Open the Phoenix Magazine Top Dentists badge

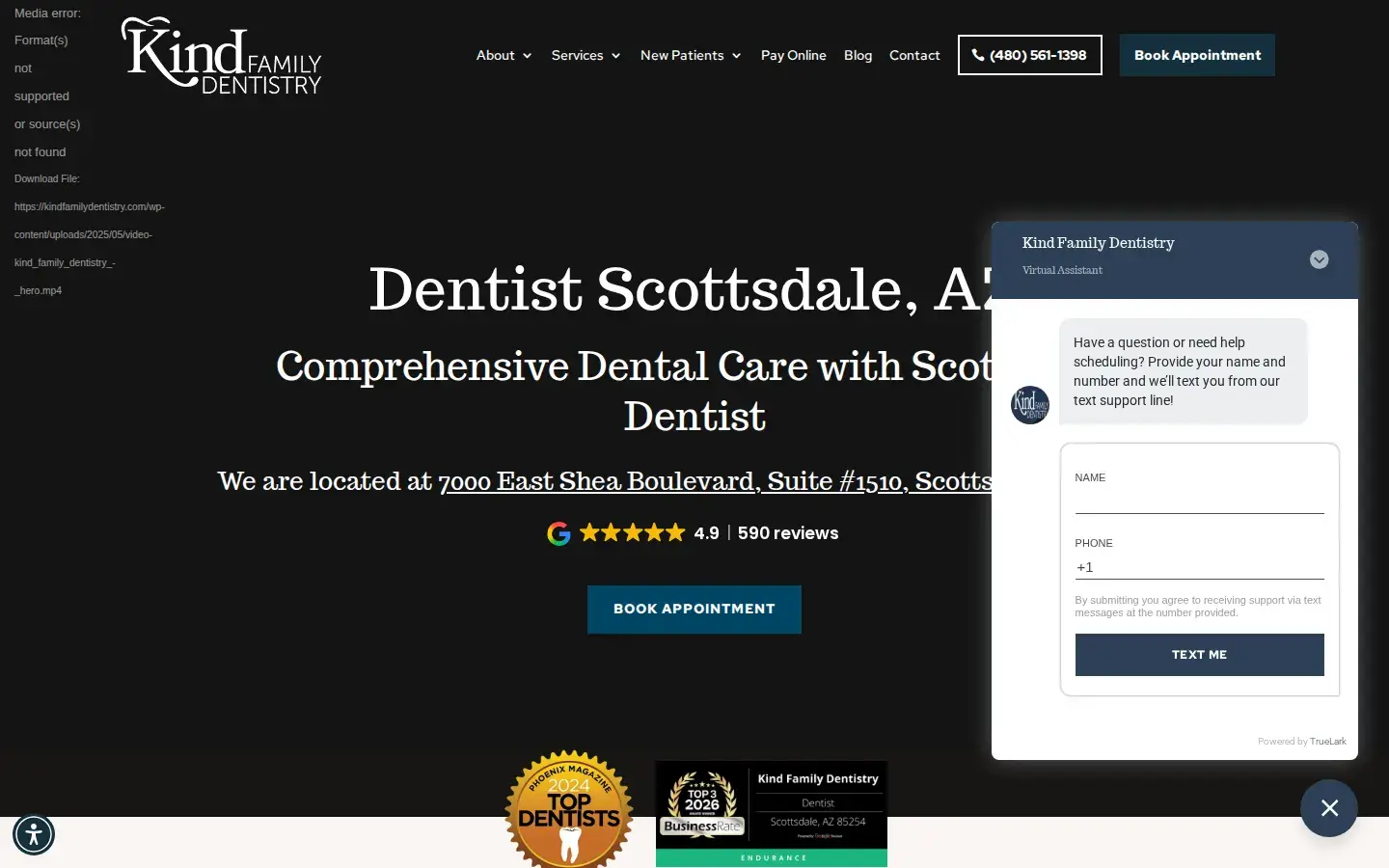coord(569,808)
